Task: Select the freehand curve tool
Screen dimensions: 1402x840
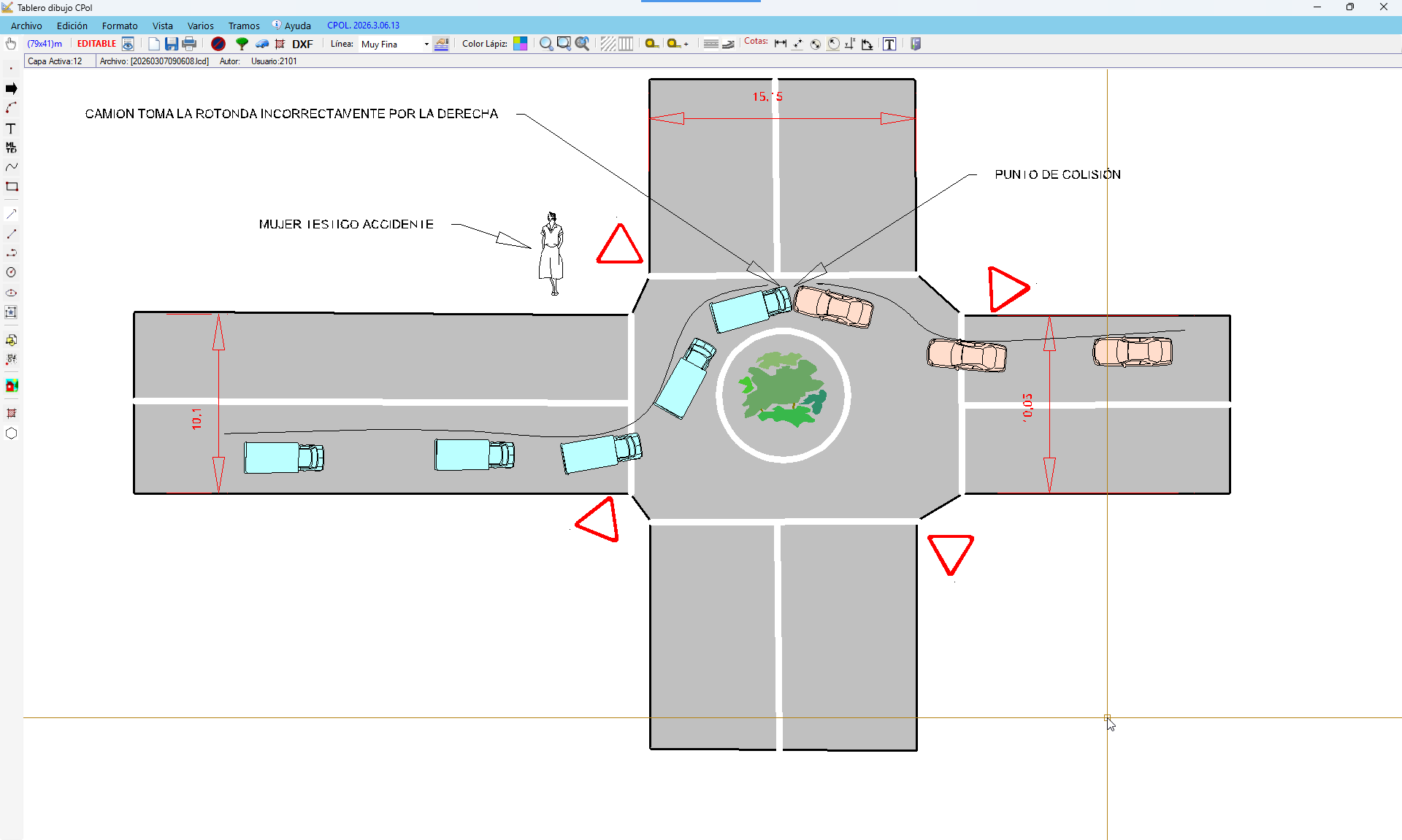Action: tap(12, 167)
